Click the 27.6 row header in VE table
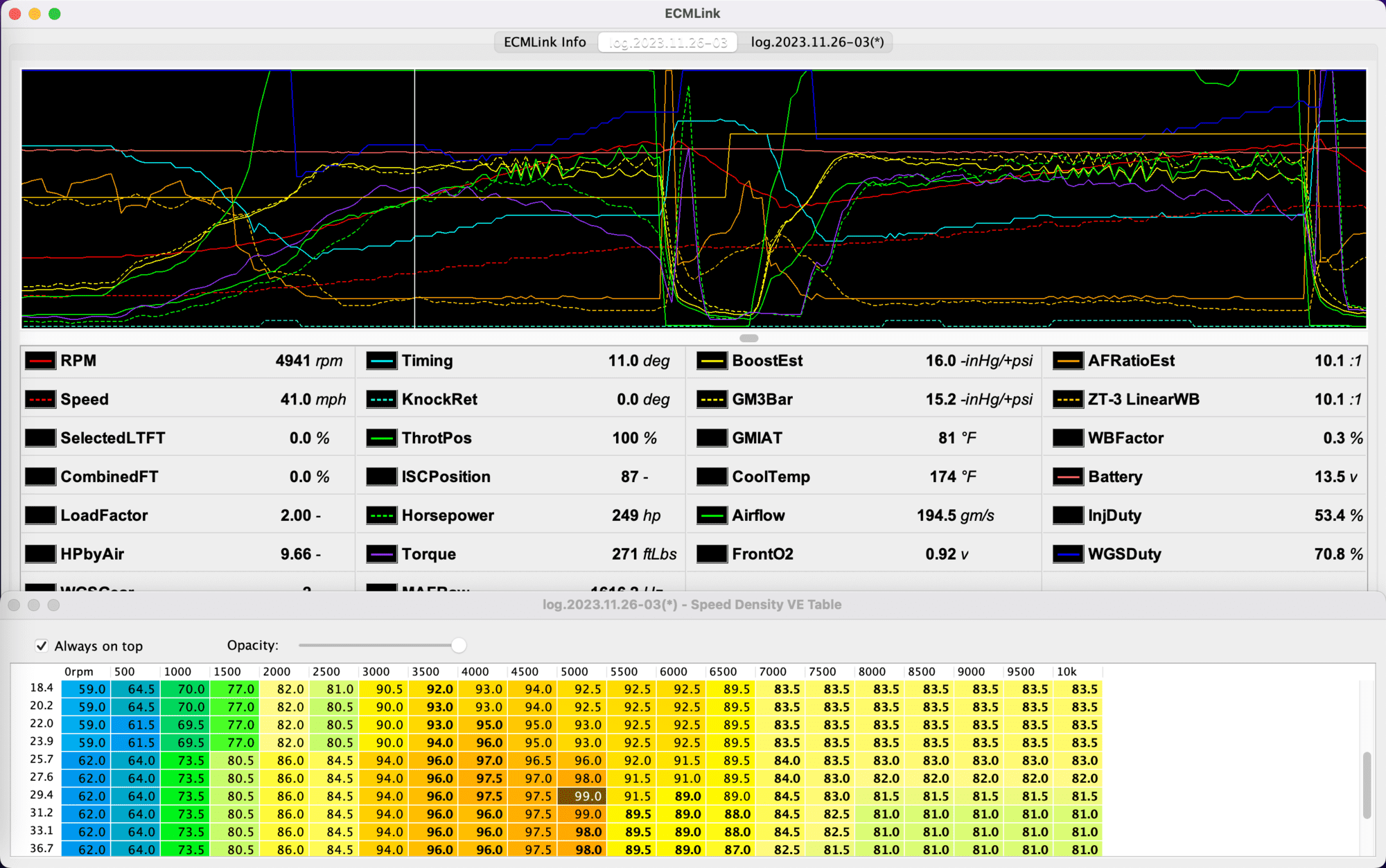 (x=42, y=777)
